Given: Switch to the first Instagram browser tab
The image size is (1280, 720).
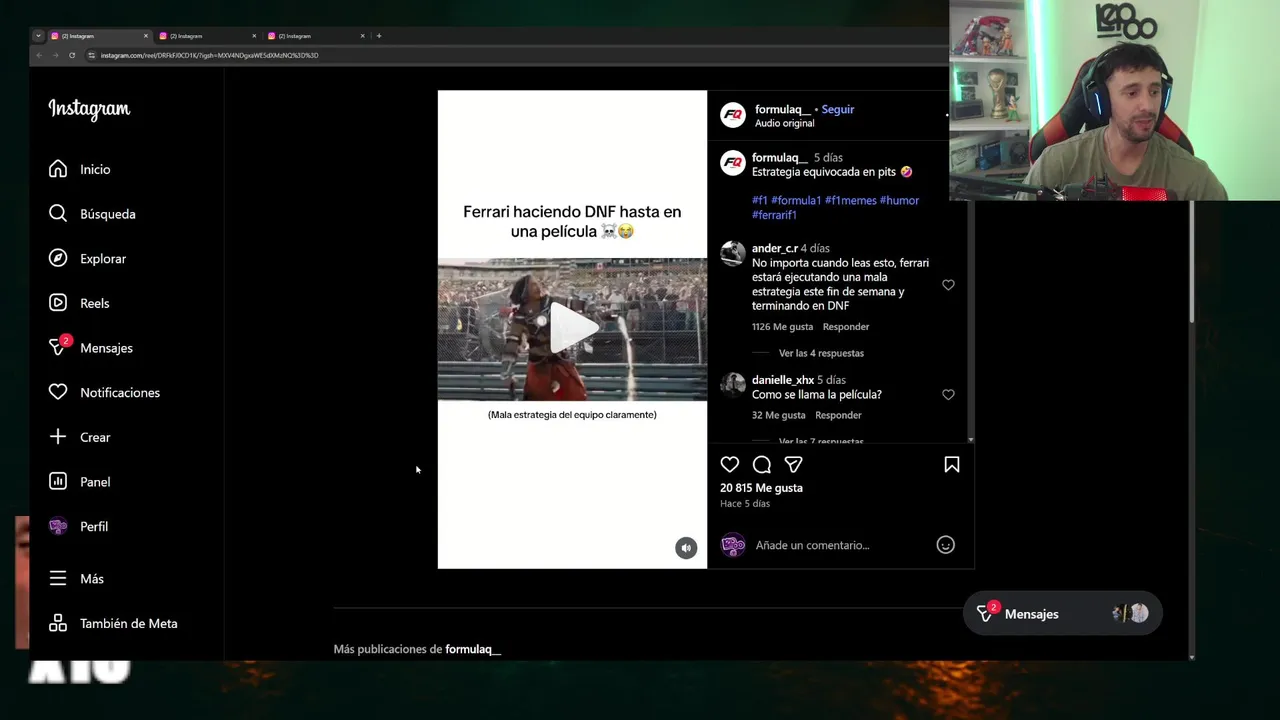Looking at the screenshot, I should tap(99, 36).
